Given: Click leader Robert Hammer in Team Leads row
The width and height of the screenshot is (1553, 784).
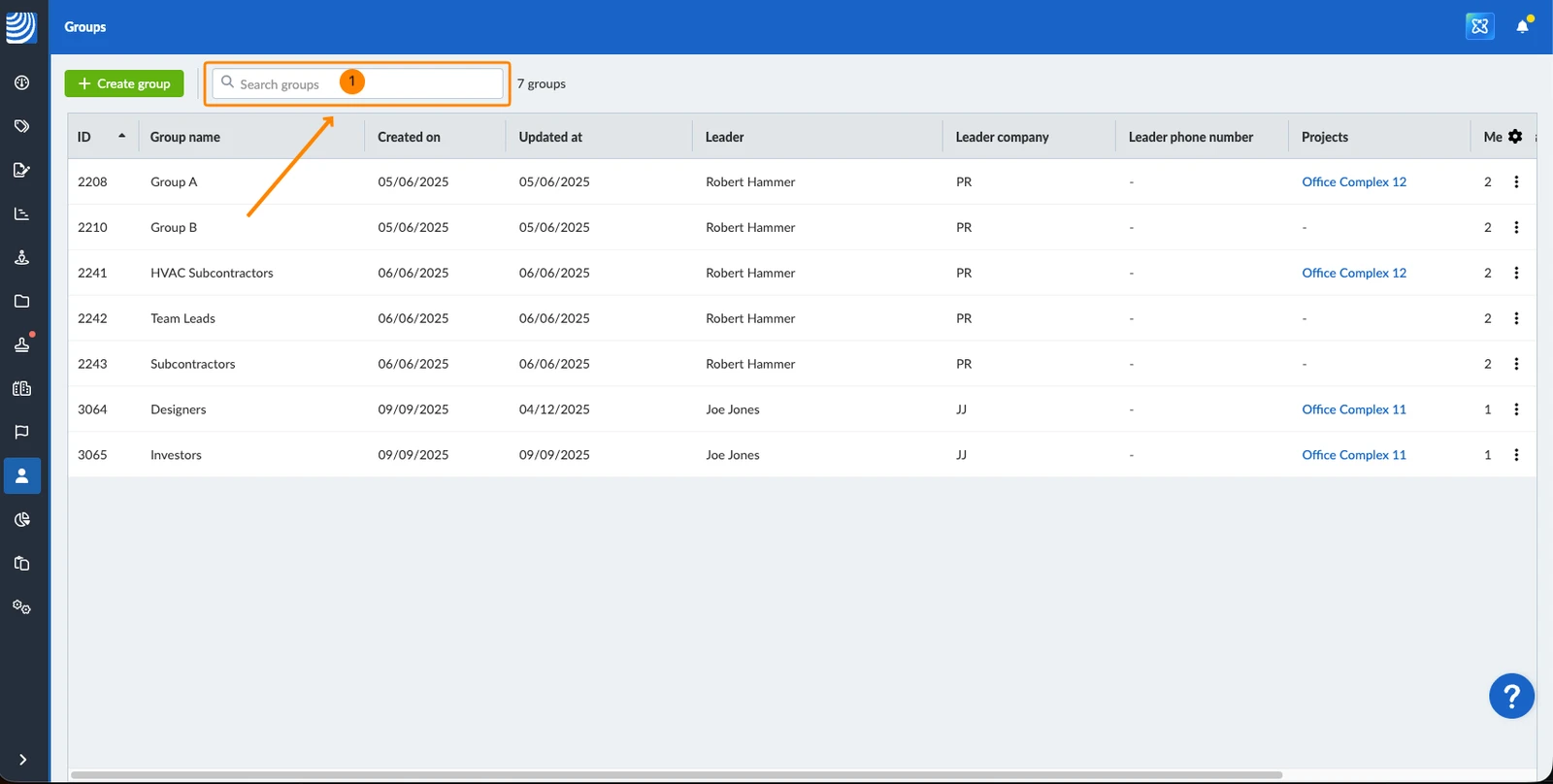Looking at the screenshot, I should point(750,318).
